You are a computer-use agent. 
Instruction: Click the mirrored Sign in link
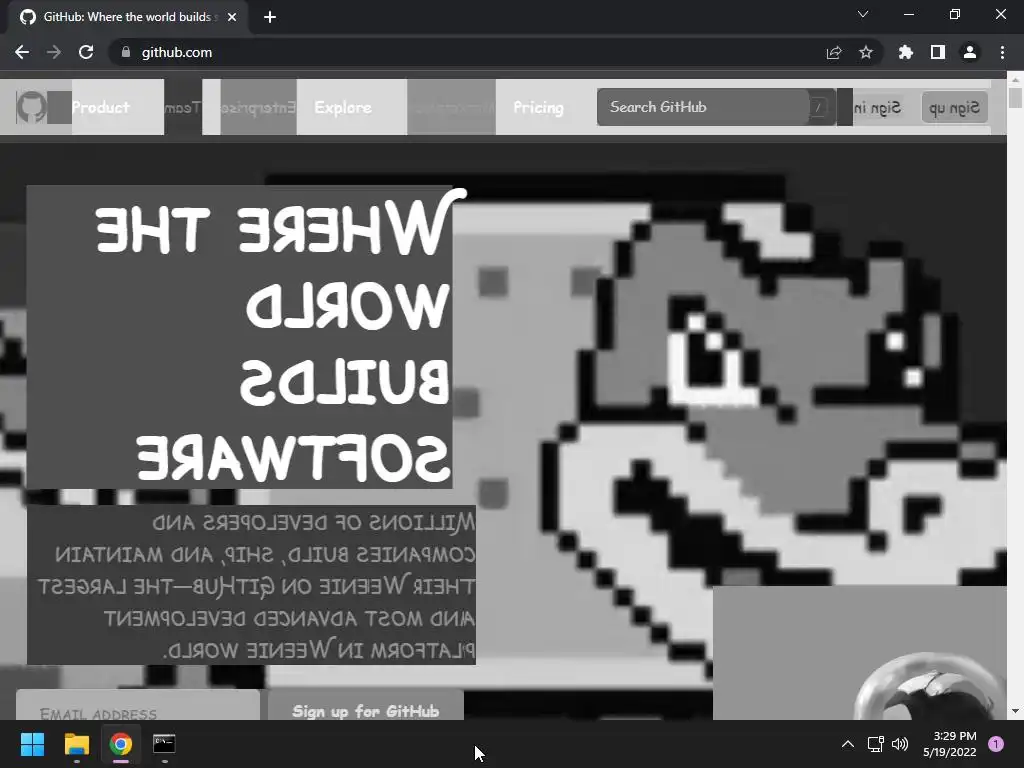click(x=878, y=107)
